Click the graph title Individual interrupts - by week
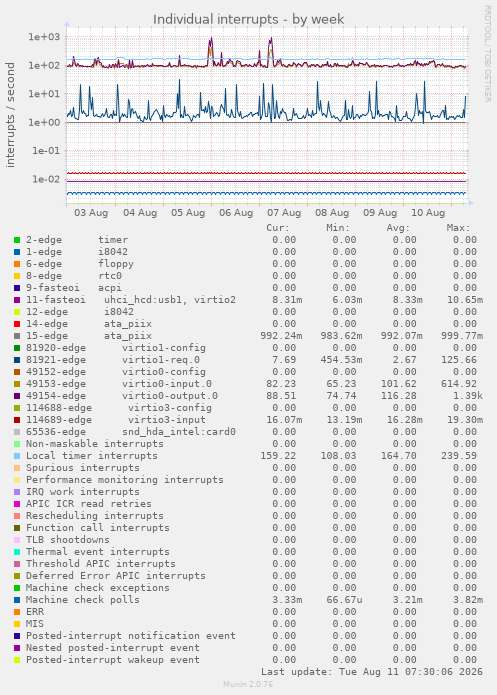This screenshot has height=695, width=497. pyautogui.click(x=248, y=20)
